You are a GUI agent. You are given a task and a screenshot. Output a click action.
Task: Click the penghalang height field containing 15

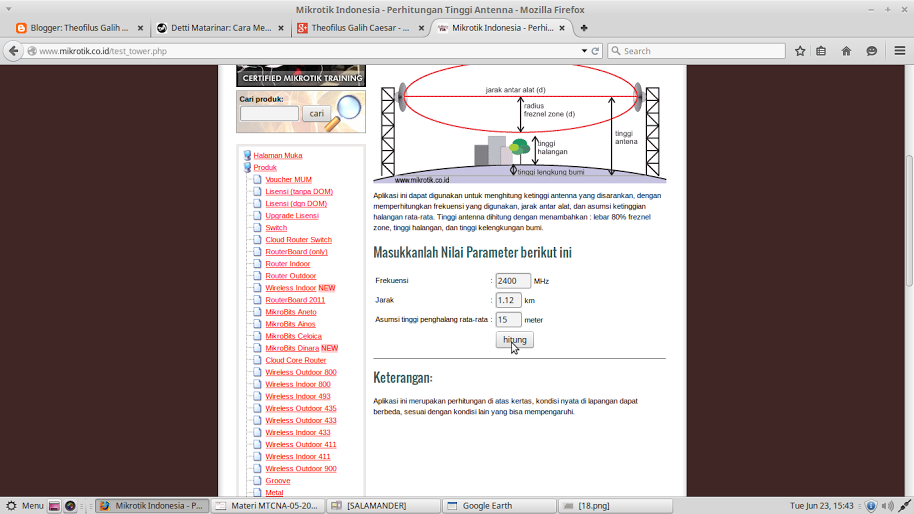508,319
